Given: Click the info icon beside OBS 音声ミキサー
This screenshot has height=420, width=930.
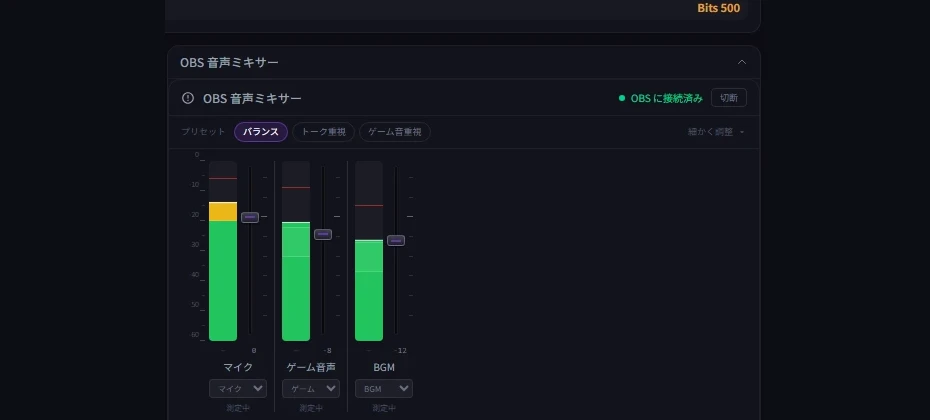Looking at the screenshot, I should [x=187, y=98].
